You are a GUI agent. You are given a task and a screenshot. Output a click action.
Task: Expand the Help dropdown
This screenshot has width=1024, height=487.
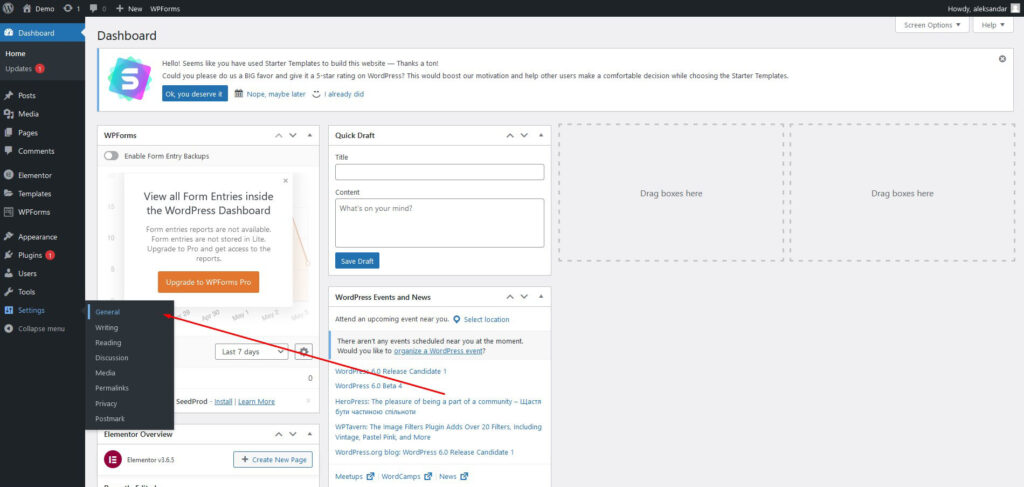pos(993,25)
